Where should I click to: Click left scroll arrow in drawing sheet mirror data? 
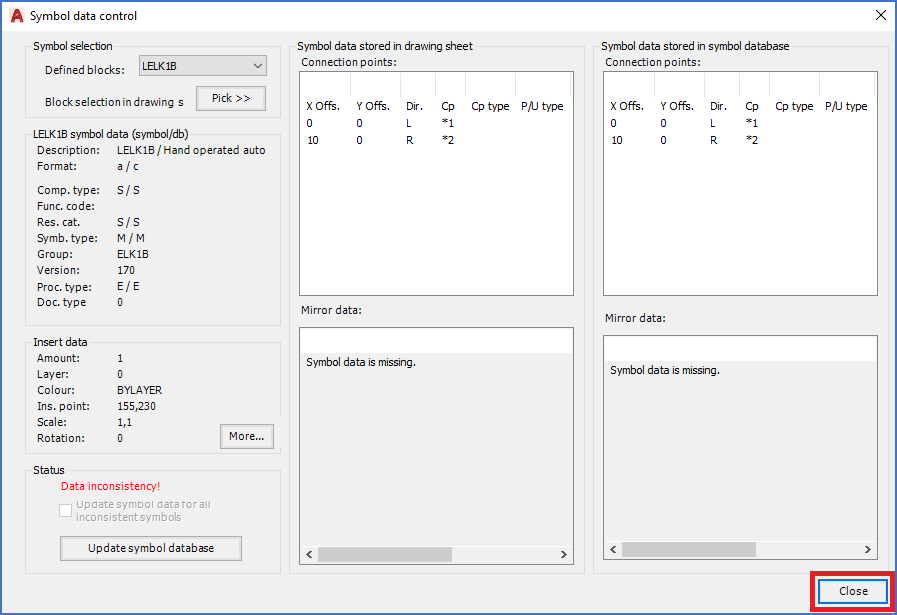click(309, 554)
